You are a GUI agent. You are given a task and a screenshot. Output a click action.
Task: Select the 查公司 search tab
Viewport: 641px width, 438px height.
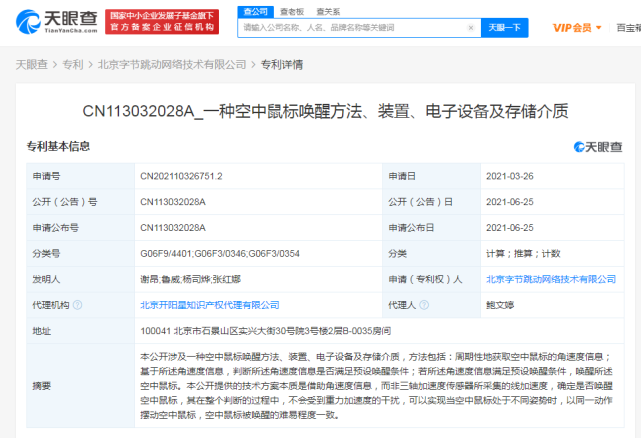(x=256, y=12)
